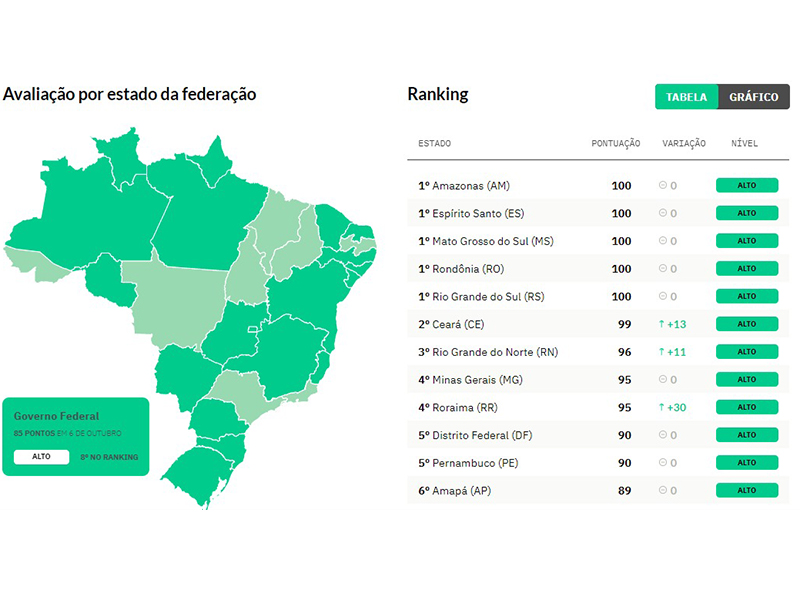Switch the ranking view to Tabela

coord(686,97)
